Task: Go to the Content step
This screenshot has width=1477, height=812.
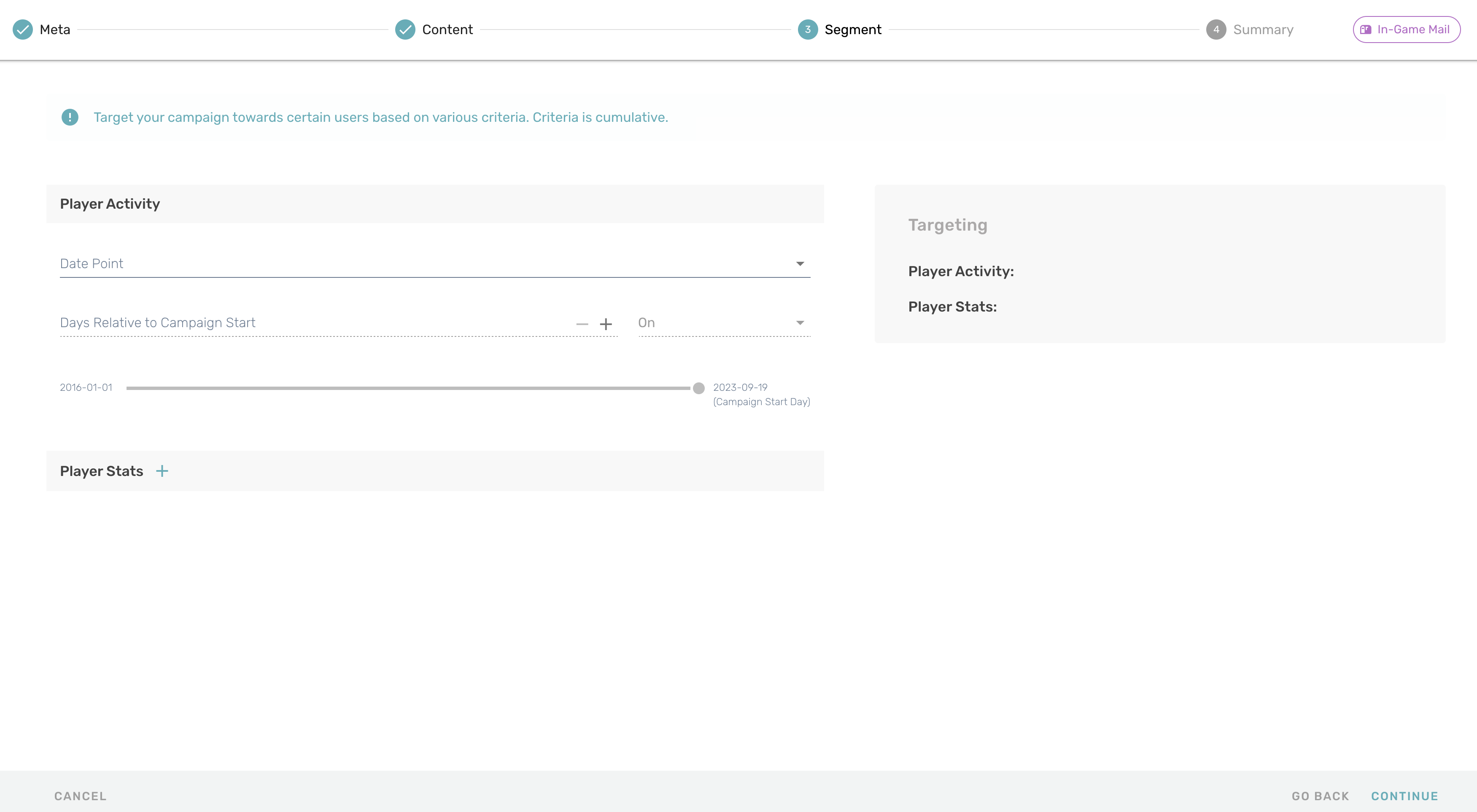Action: (x=447, y=30)
